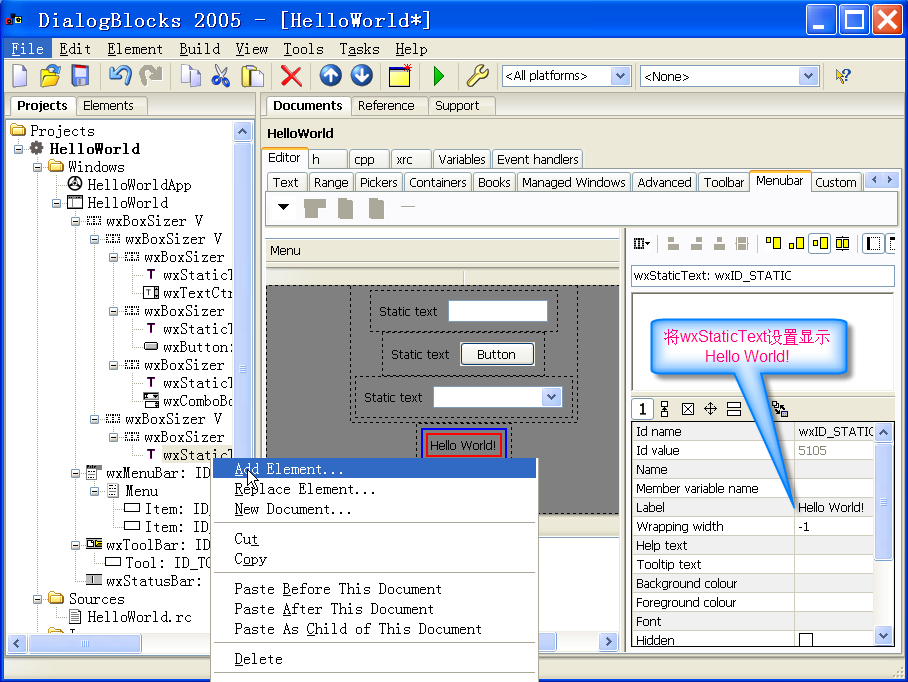Click the align-top yellow sizer icon
Viewport: 908px width, 682px height.
point(773,243)
